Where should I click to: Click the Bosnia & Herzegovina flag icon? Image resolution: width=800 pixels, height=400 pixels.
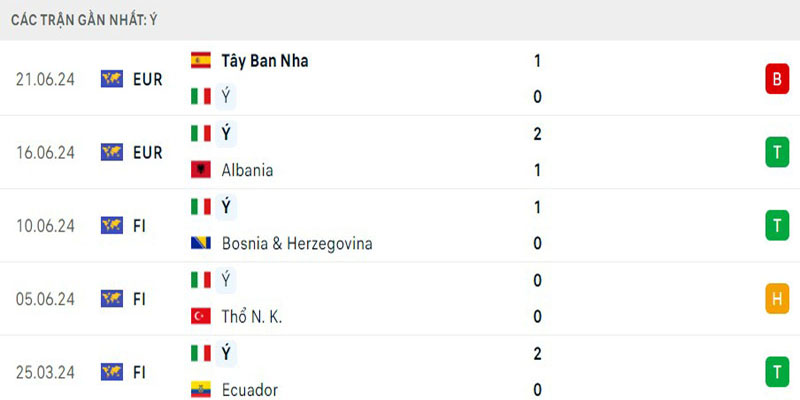(x=201, y=243)
